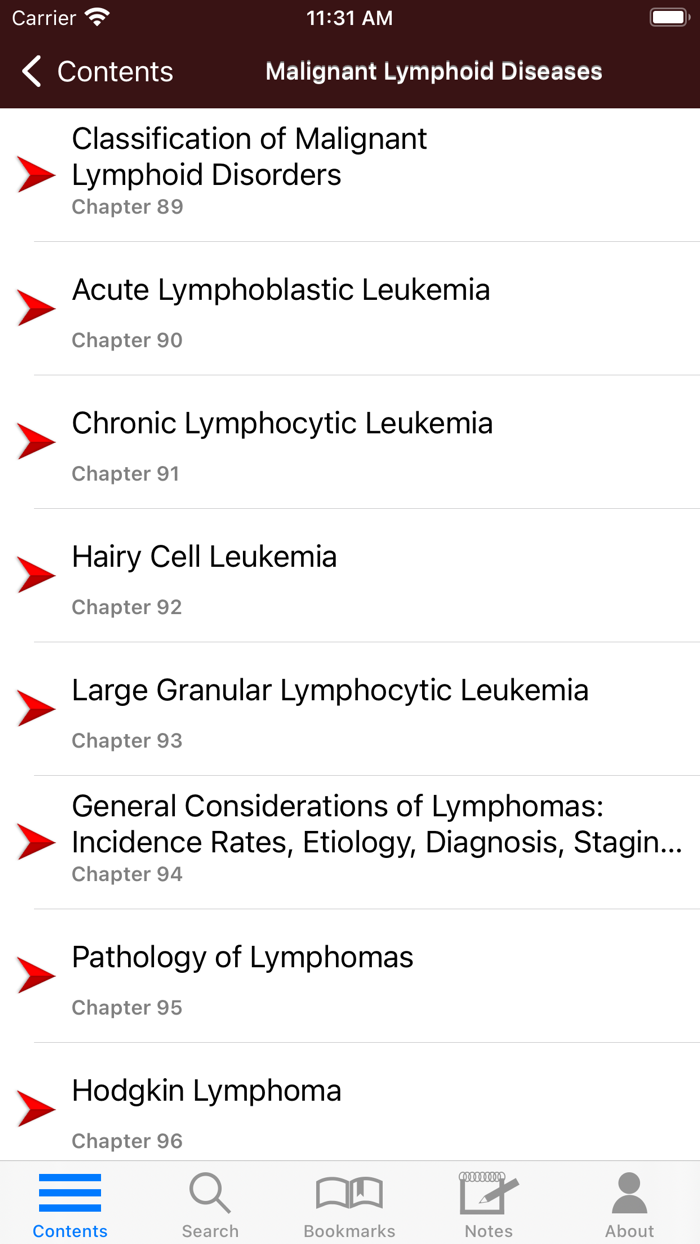Select the Contents tab icon
The width and height of the screenshot is (700, 1244).
pyautogui.click(x=69, y=1190)
